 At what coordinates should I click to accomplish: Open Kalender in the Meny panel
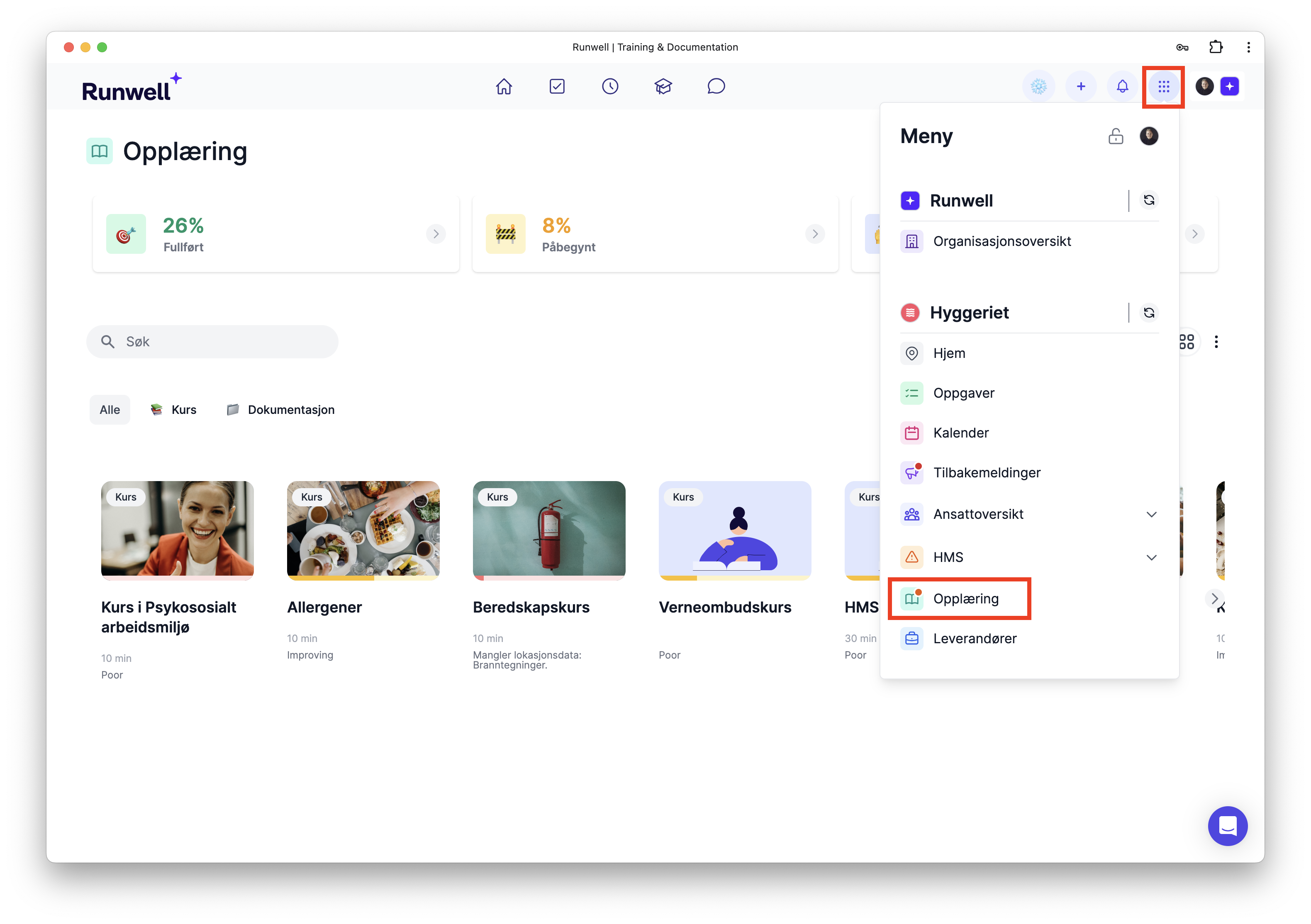pyautogui.click(x=1029, y=433)
